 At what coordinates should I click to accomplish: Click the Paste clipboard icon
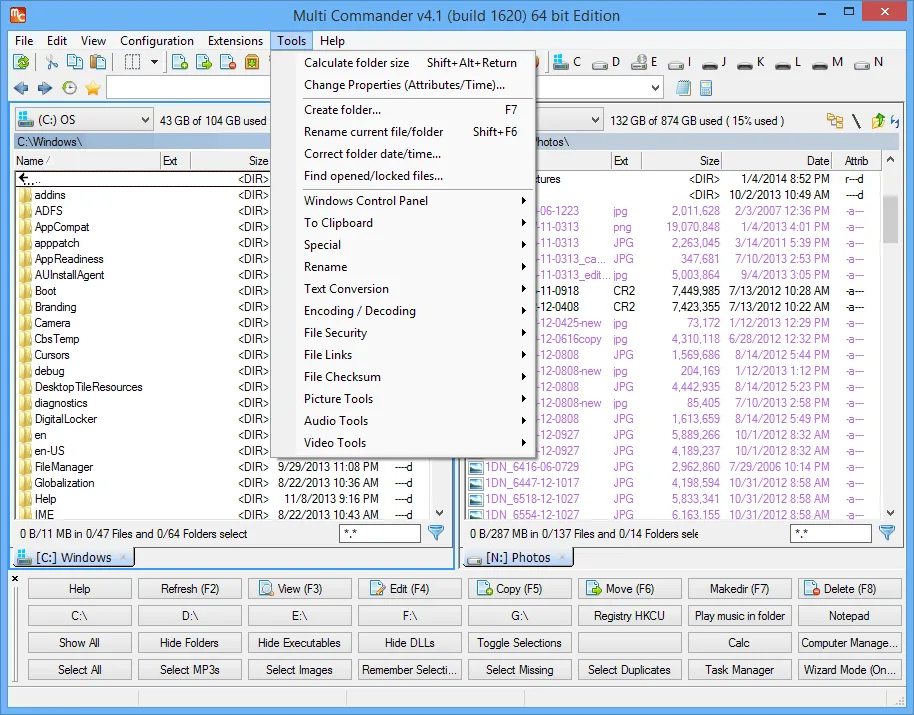point(96,63)
